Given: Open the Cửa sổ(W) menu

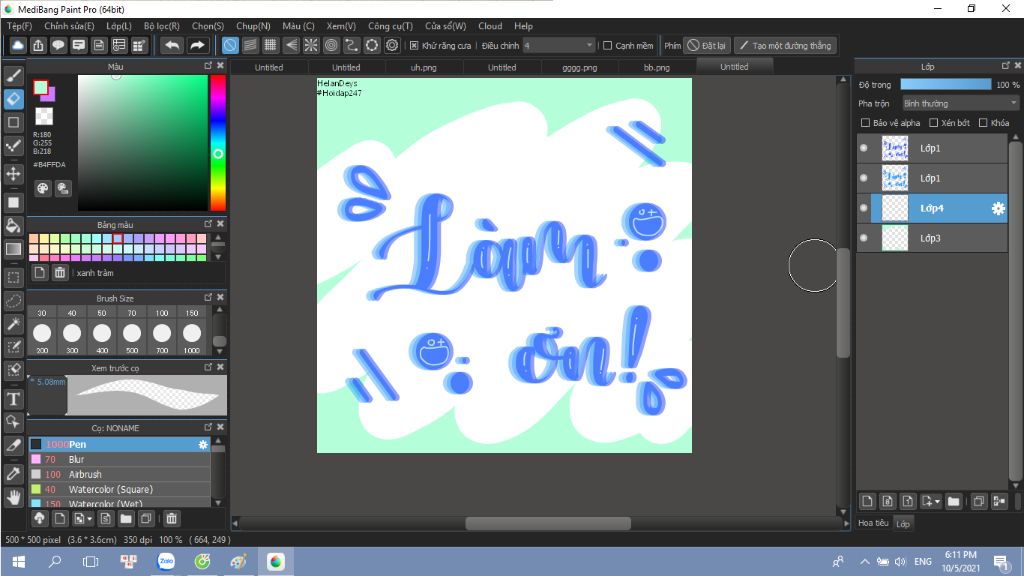Looking at the screenshot, I should (x=445, y=26).
